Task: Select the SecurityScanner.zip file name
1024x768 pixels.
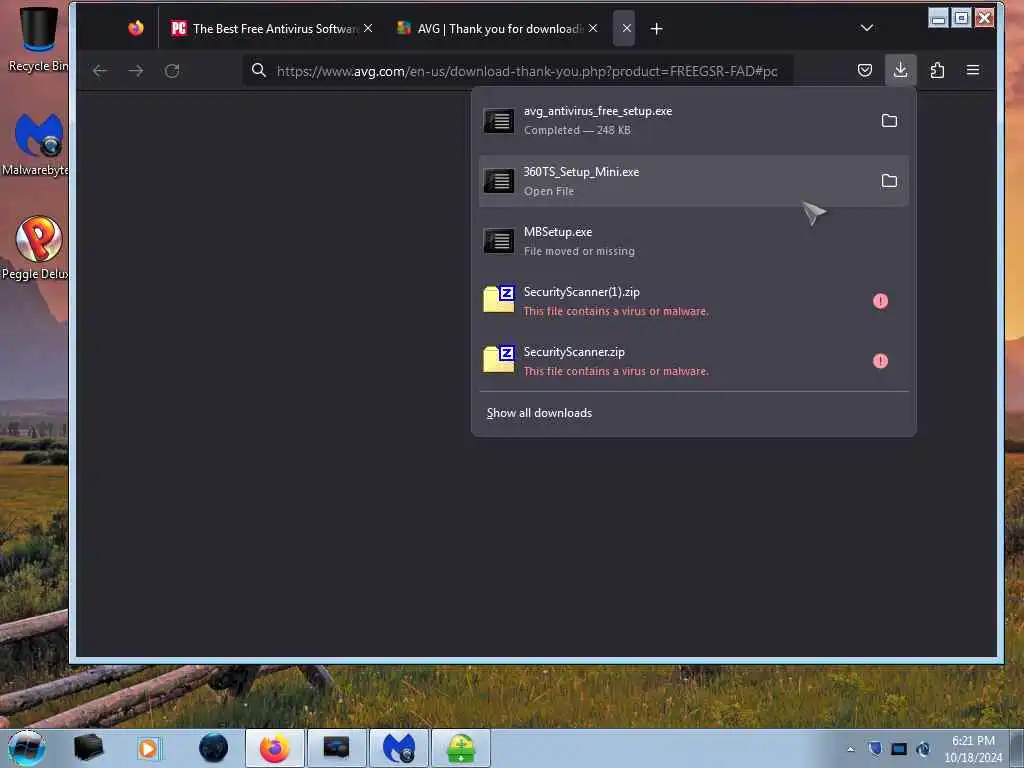Action: click(574, 352)
